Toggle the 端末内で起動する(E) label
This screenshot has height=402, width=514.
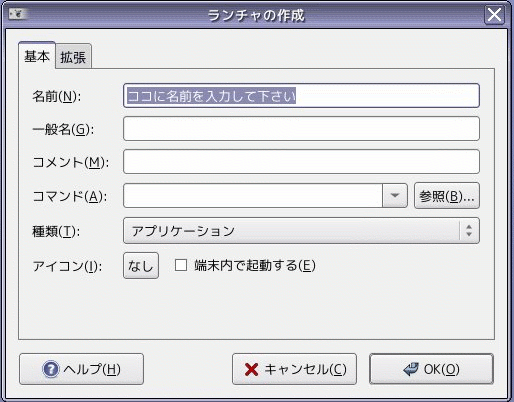(255, 266)
